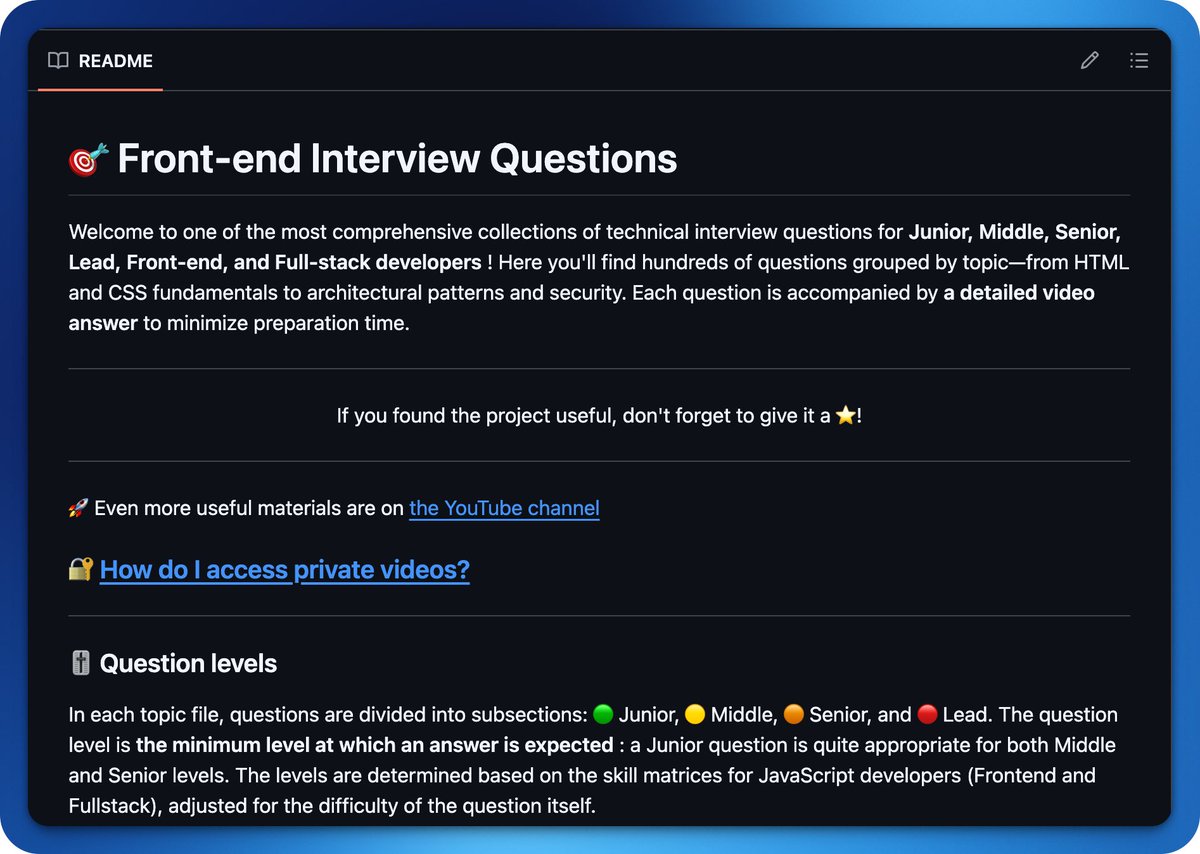
Task: Click the book icon beside README
Action: (x=58, y=61)
